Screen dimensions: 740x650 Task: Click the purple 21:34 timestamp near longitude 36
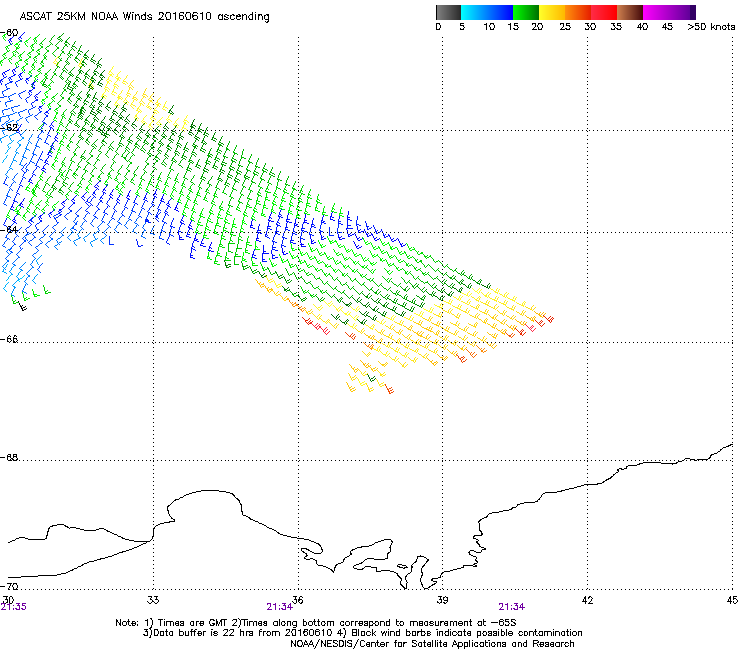pyautogui.click(x=279, y=607)
